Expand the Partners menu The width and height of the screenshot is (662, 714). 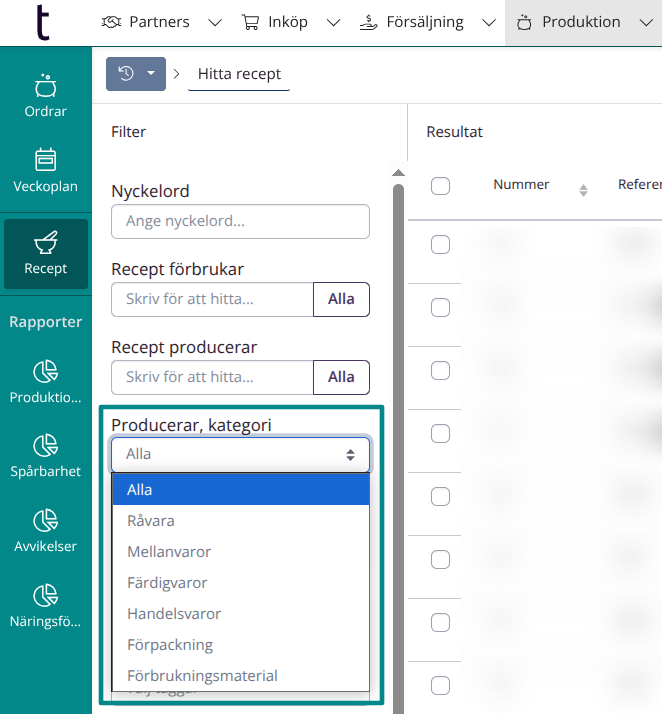[x=162, y=22]
